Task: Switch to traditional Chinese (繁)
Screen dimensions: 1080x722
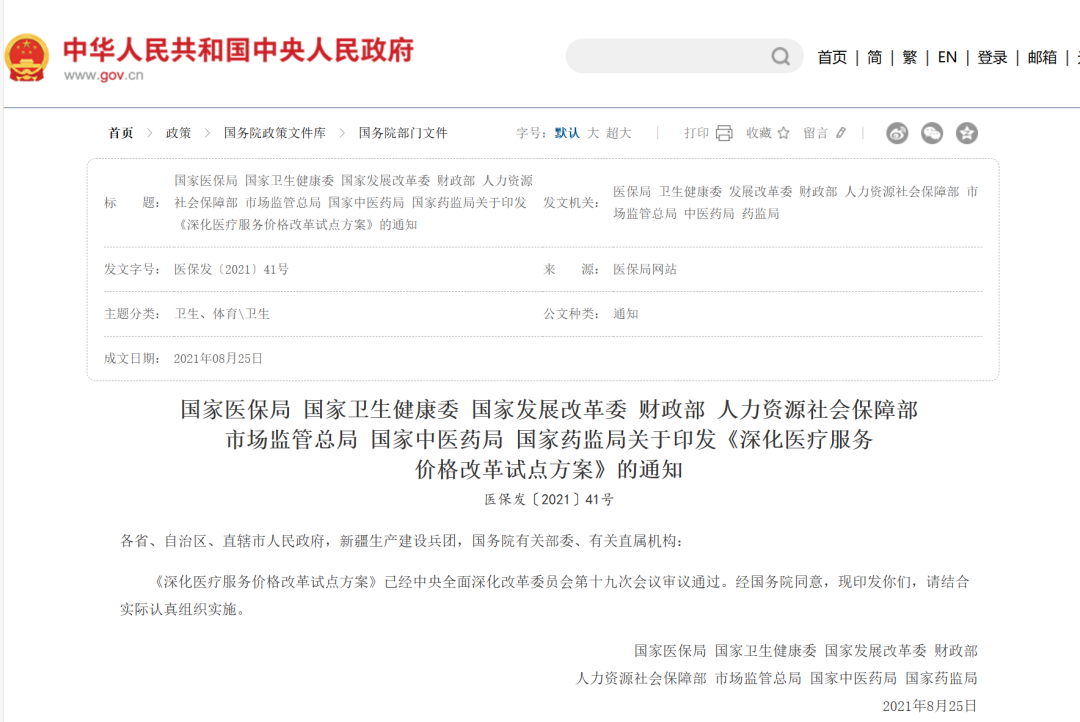Action: (909, 57)
